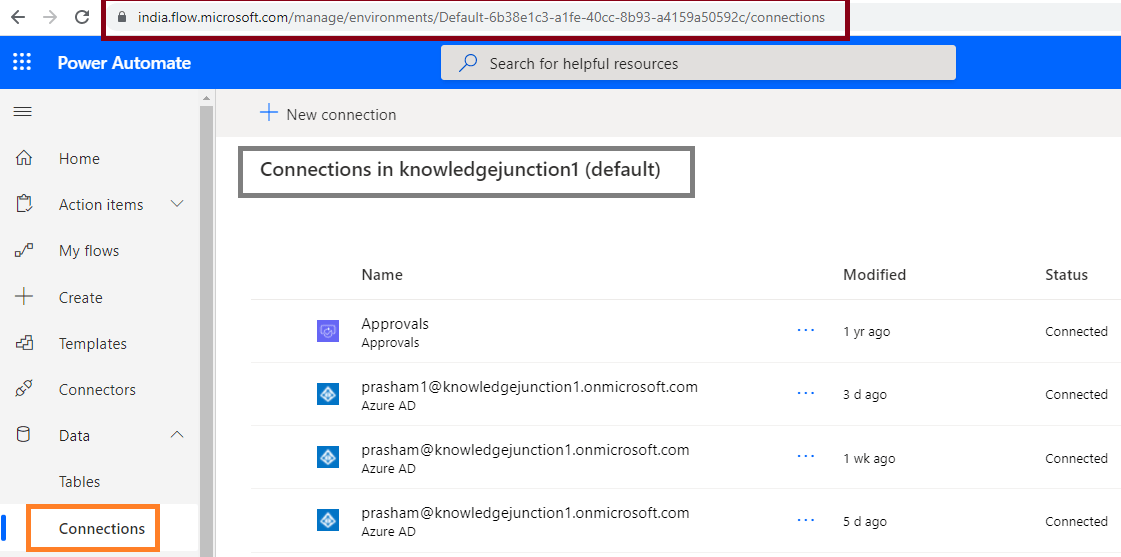This screenshot has width=1121, height=557.
Task: Click the magnifier icon in search box
Action: pyautogui.click(x=468, y=63)
